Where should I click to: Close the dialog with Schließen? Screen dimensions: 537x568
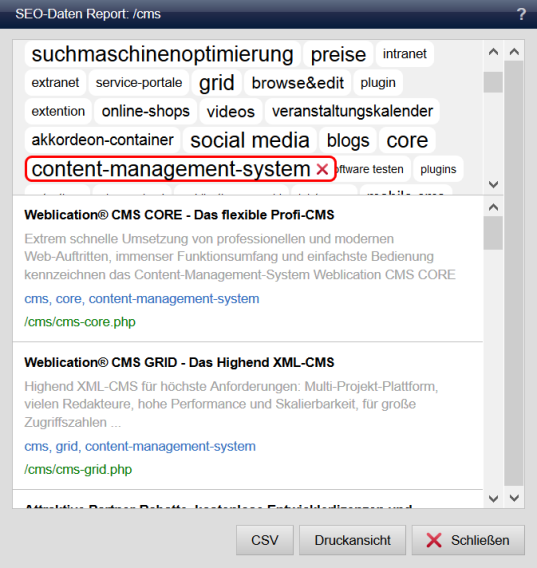[468, 540]
